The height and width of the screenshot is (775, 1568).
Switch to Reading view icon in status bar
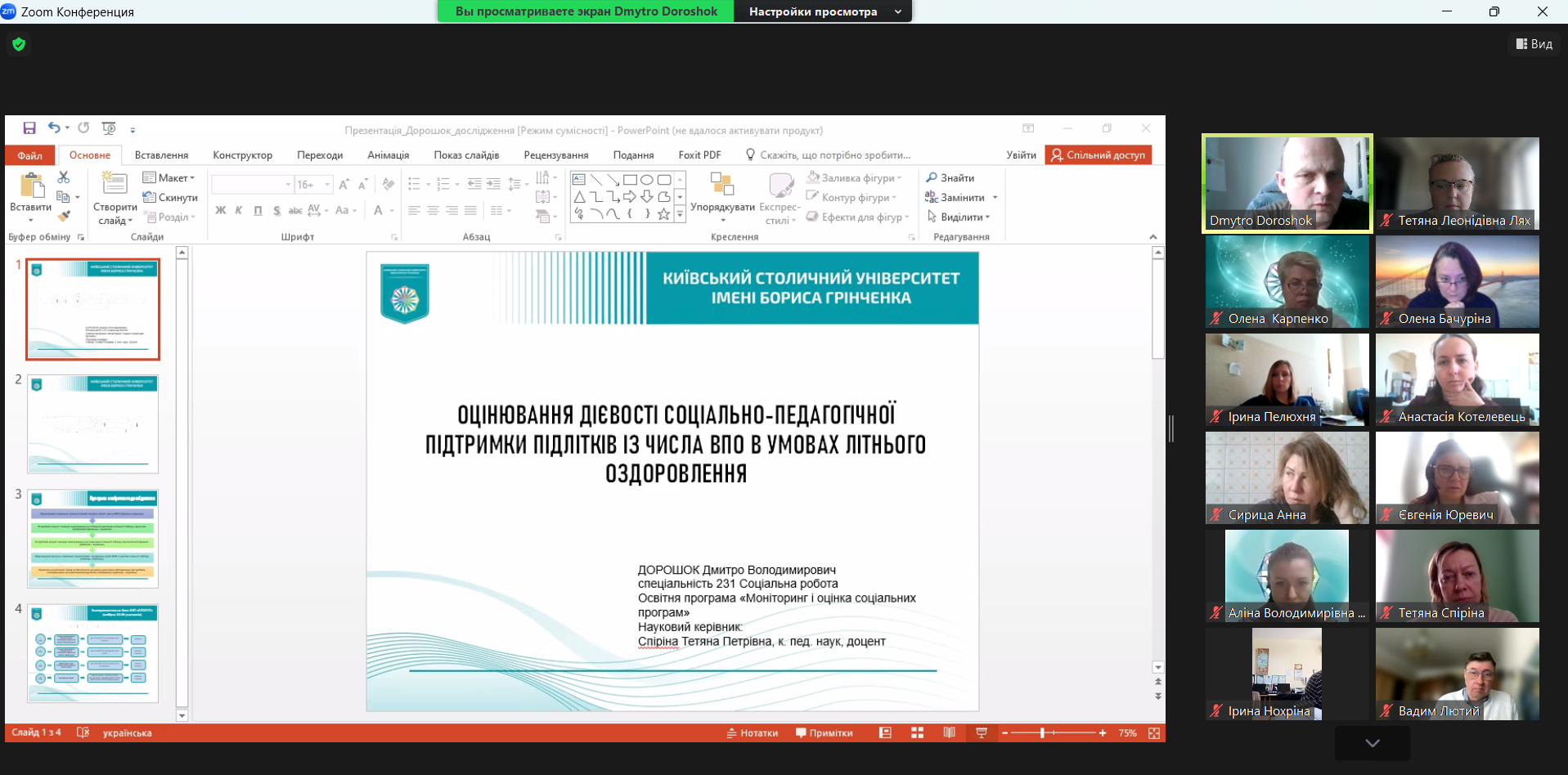(x=949, y=733)
